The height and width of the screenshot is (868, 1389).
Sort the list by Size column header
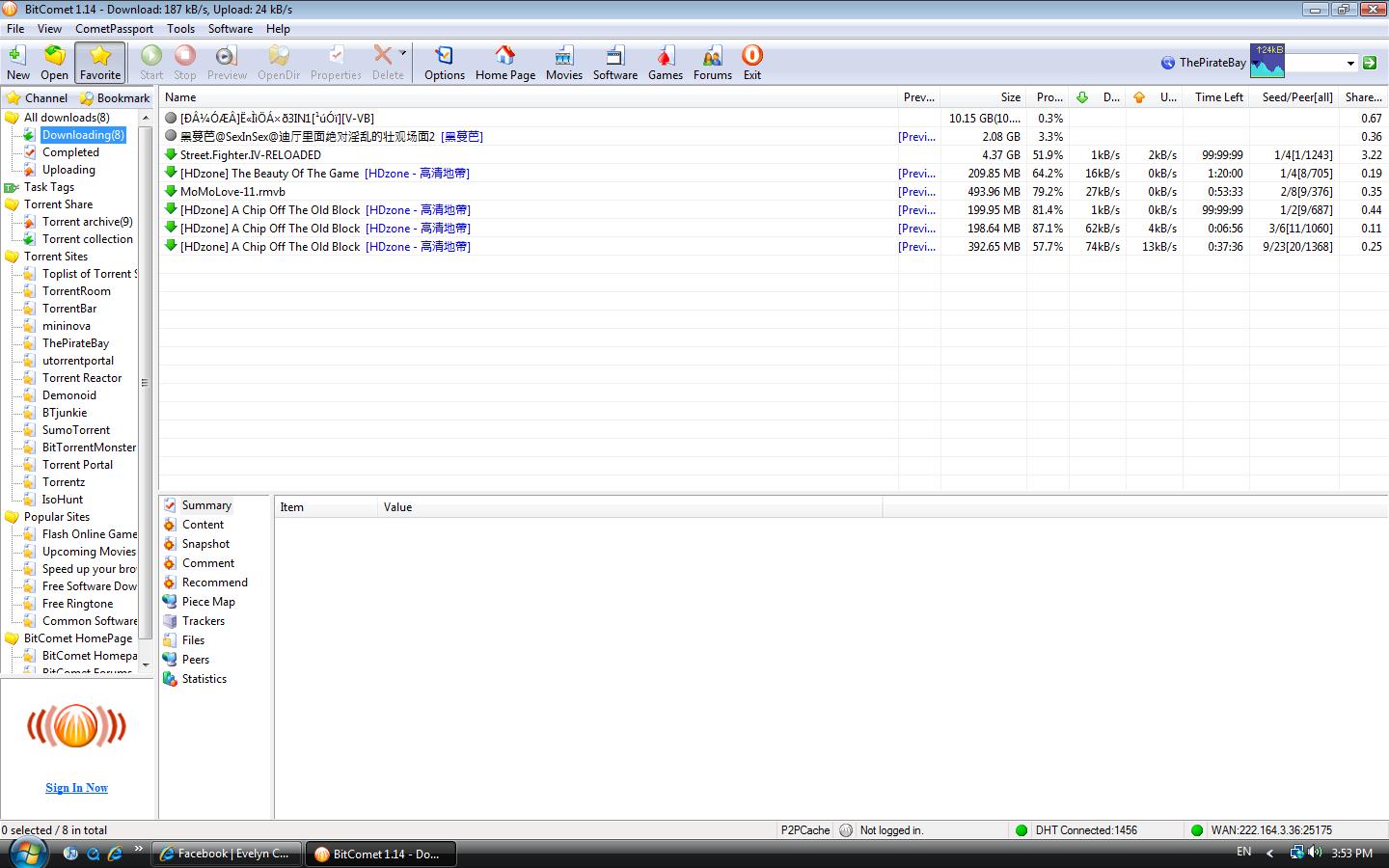click(x=983, y=97)
